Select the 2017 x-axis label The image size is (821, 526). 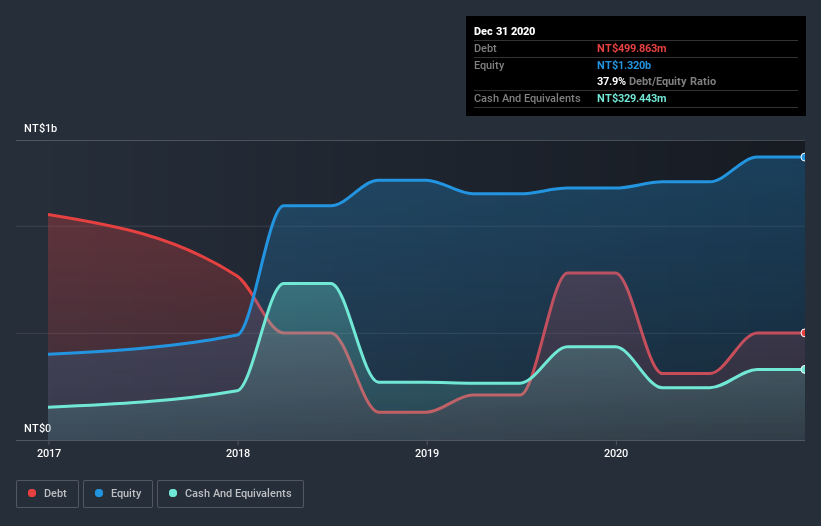point(49,453)
